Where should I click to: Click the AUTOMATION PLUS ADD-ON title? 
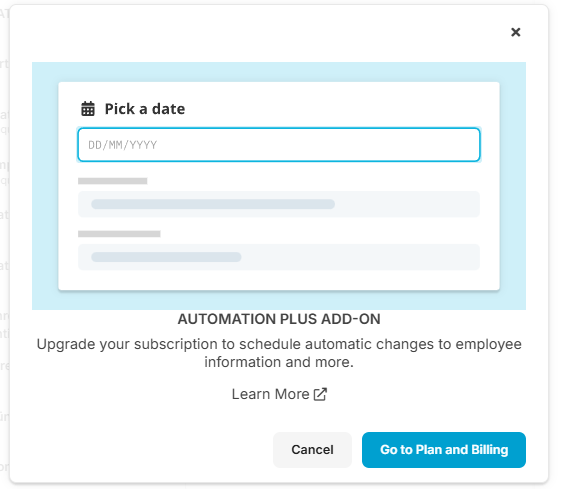tap(279, 319)
